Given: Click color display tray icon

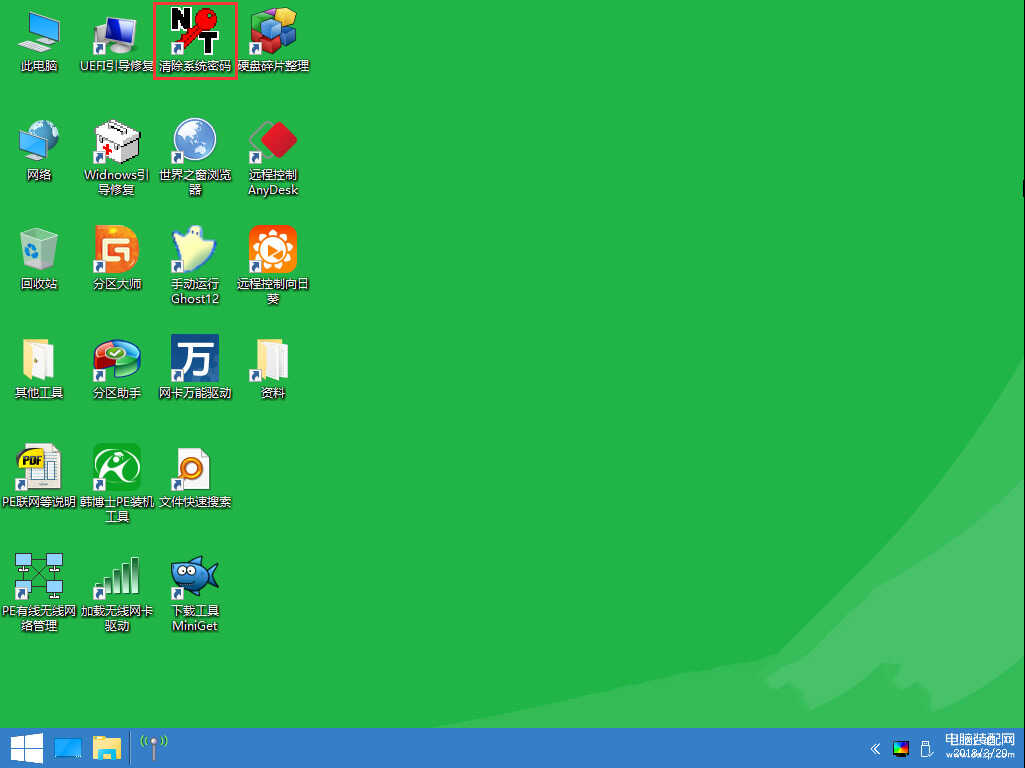Looking at the screenshot, I should pos(901,749).
